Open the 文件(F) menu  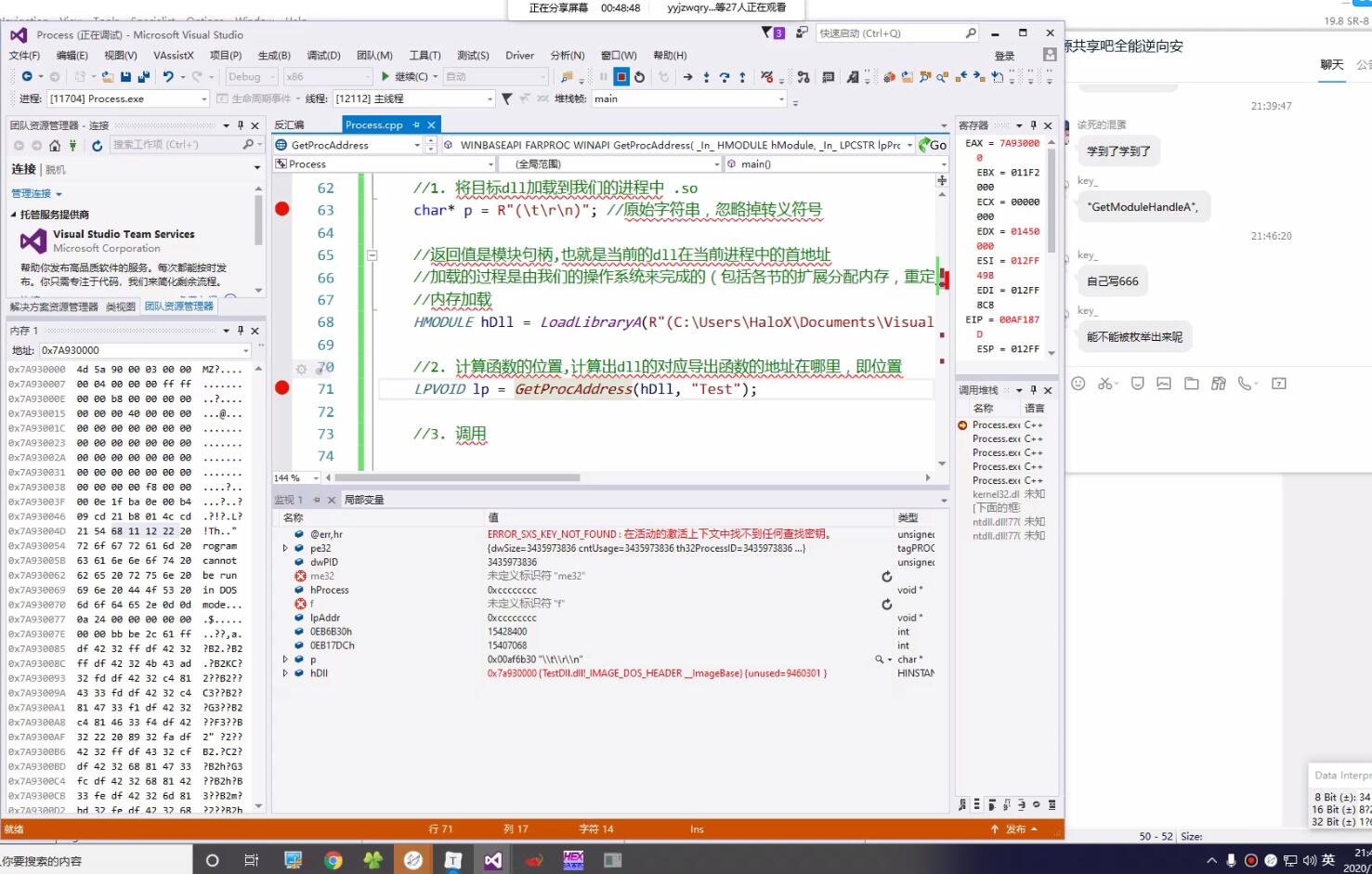(24, 56)
